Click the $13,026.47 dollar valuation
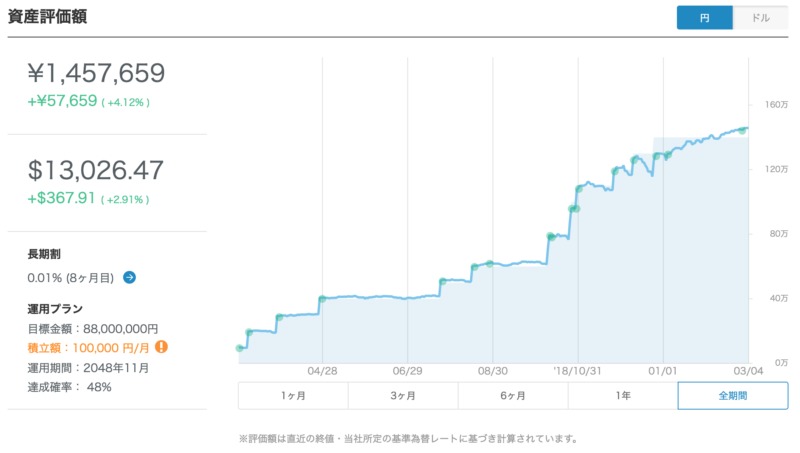 pos(95,170)
